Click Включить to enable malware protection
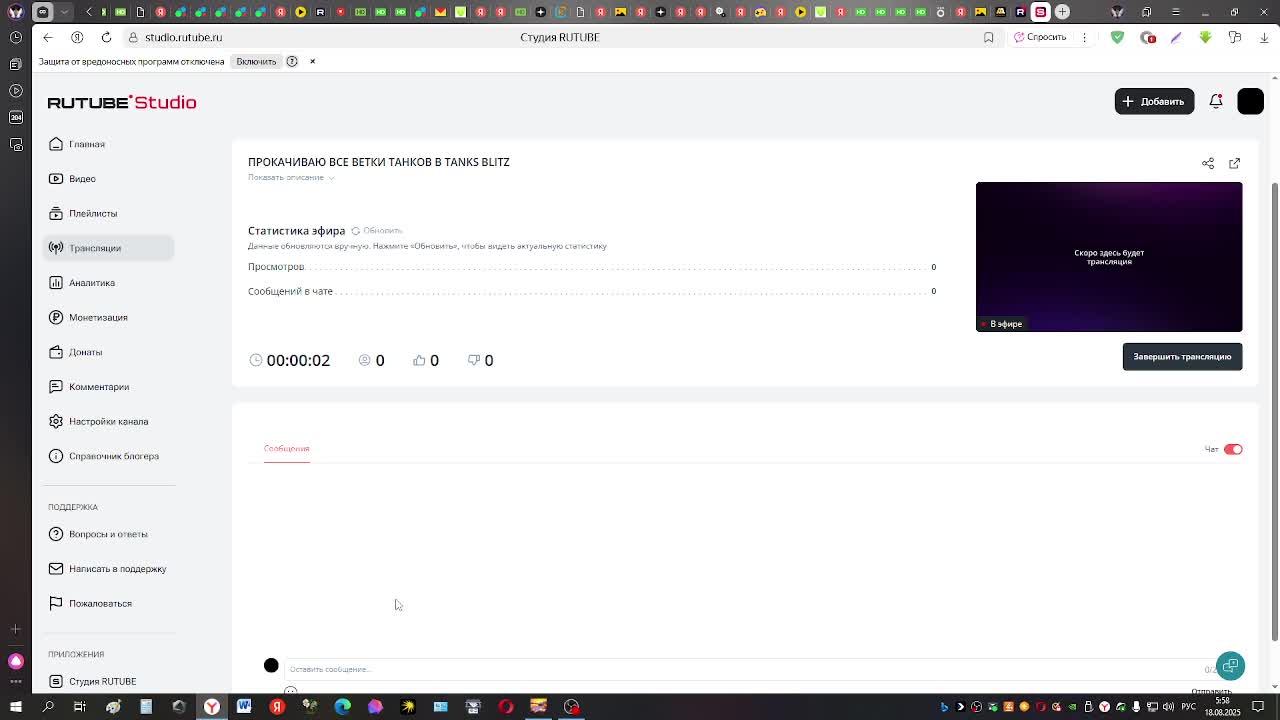The image size is (1280, 720). (256, 61)
